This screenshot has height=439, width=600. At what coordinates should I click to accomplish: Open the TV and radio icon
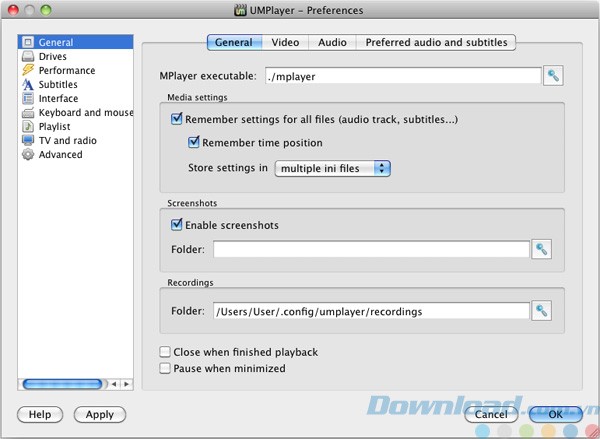pyautogui.click(x=28, y=141)
